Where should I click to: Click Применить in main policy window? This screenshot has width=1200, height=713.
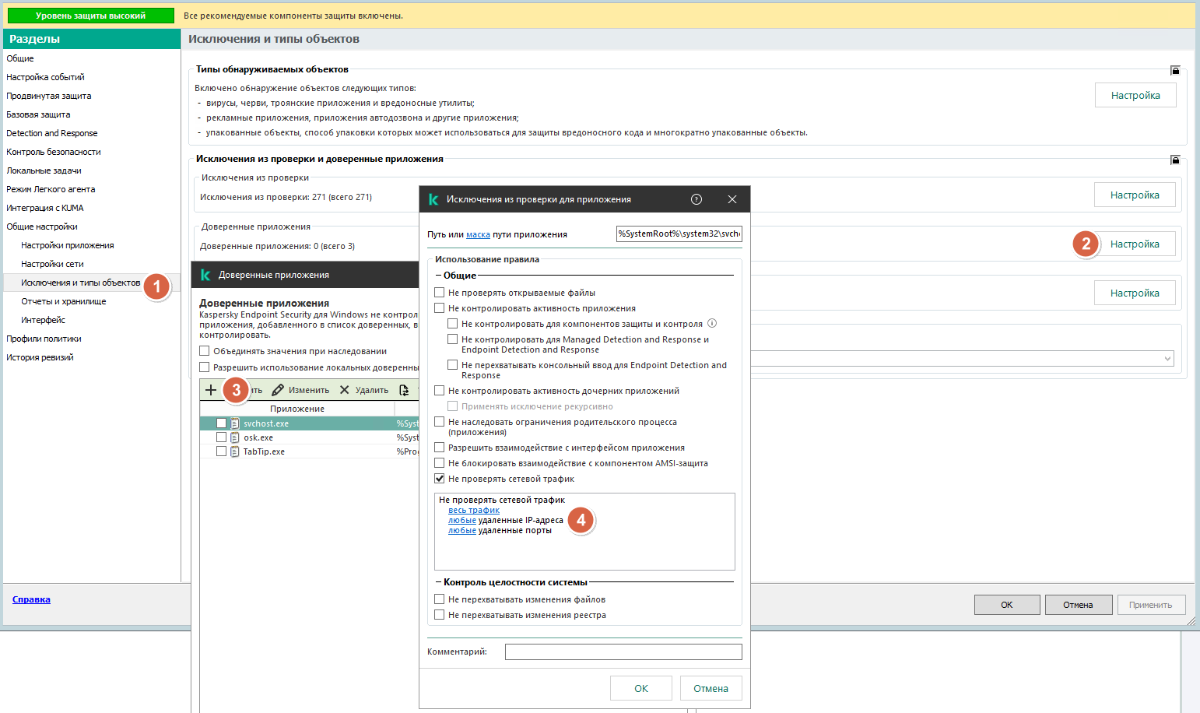1151,605
